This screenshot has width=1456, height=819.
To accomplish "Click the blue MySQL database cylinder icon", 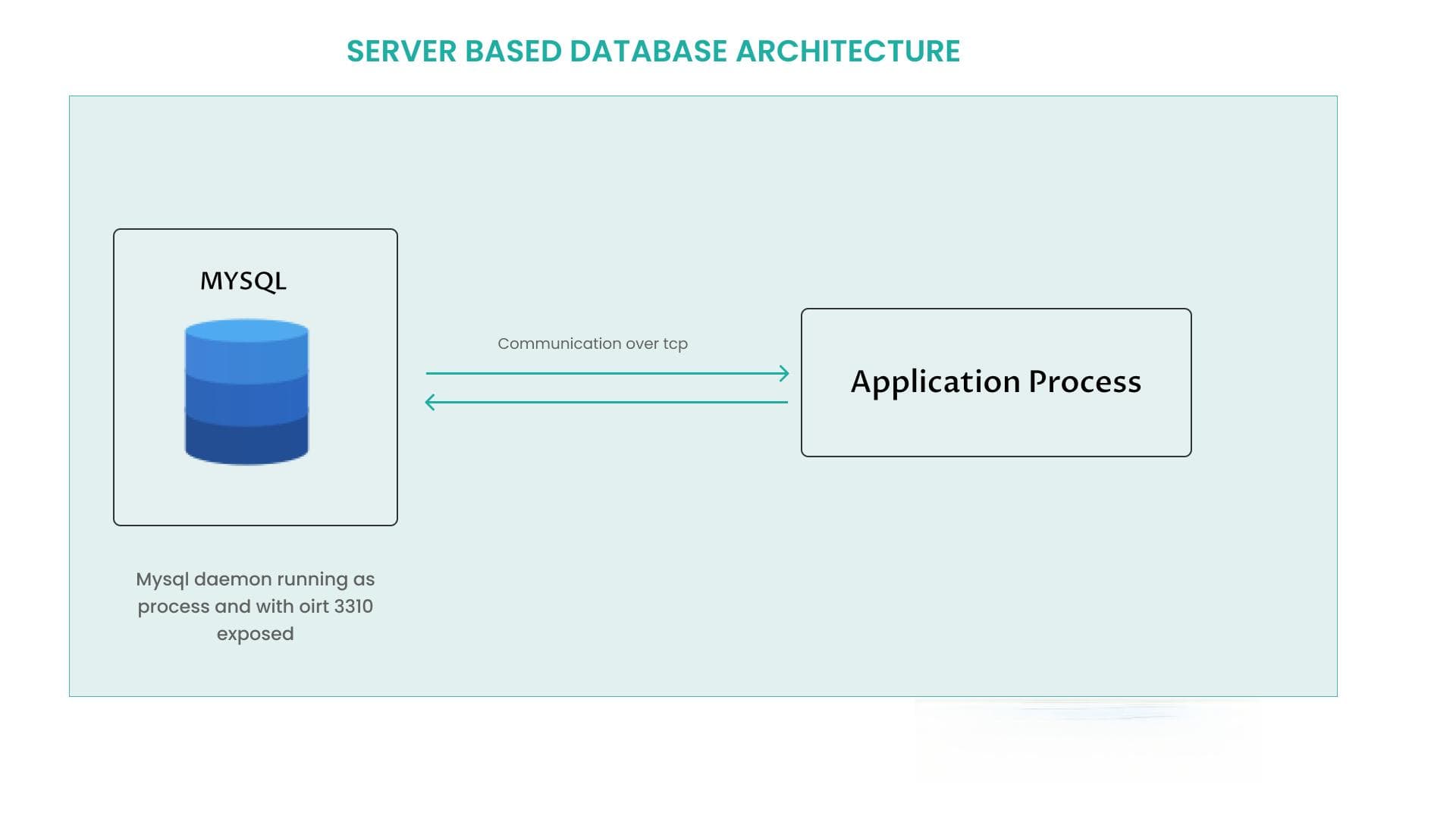I will pyautogui.click(x=246, y=392).
